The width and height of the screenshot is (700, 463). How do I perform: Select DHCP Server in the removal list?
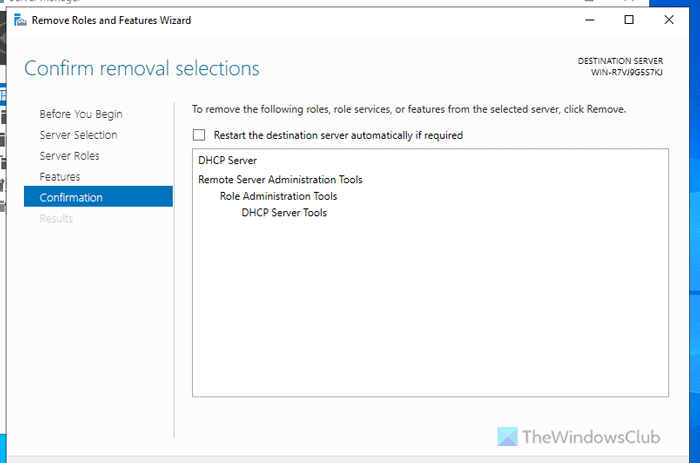point(228,160)
